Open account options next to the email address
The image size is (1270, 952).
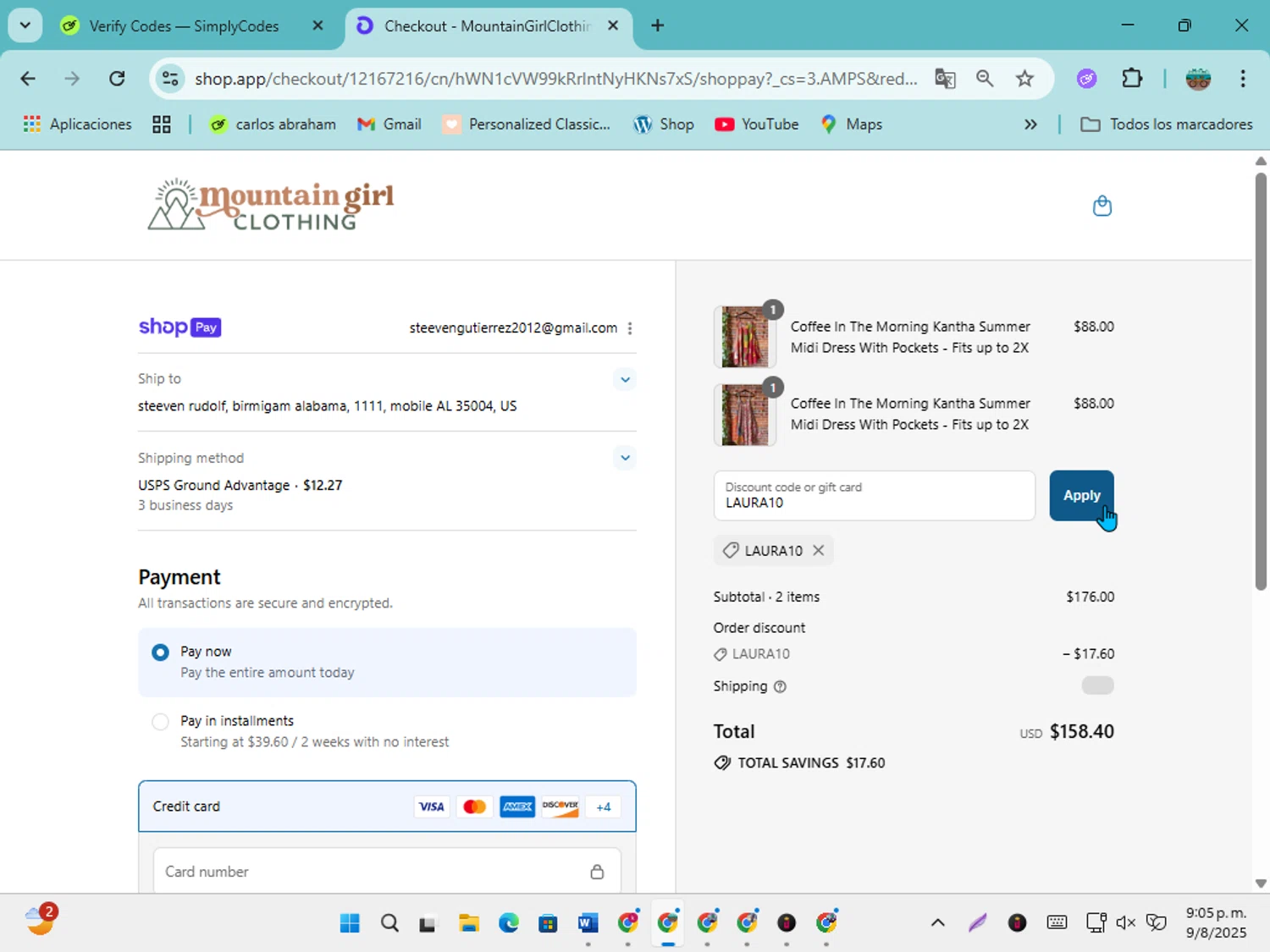click(630, 328)
